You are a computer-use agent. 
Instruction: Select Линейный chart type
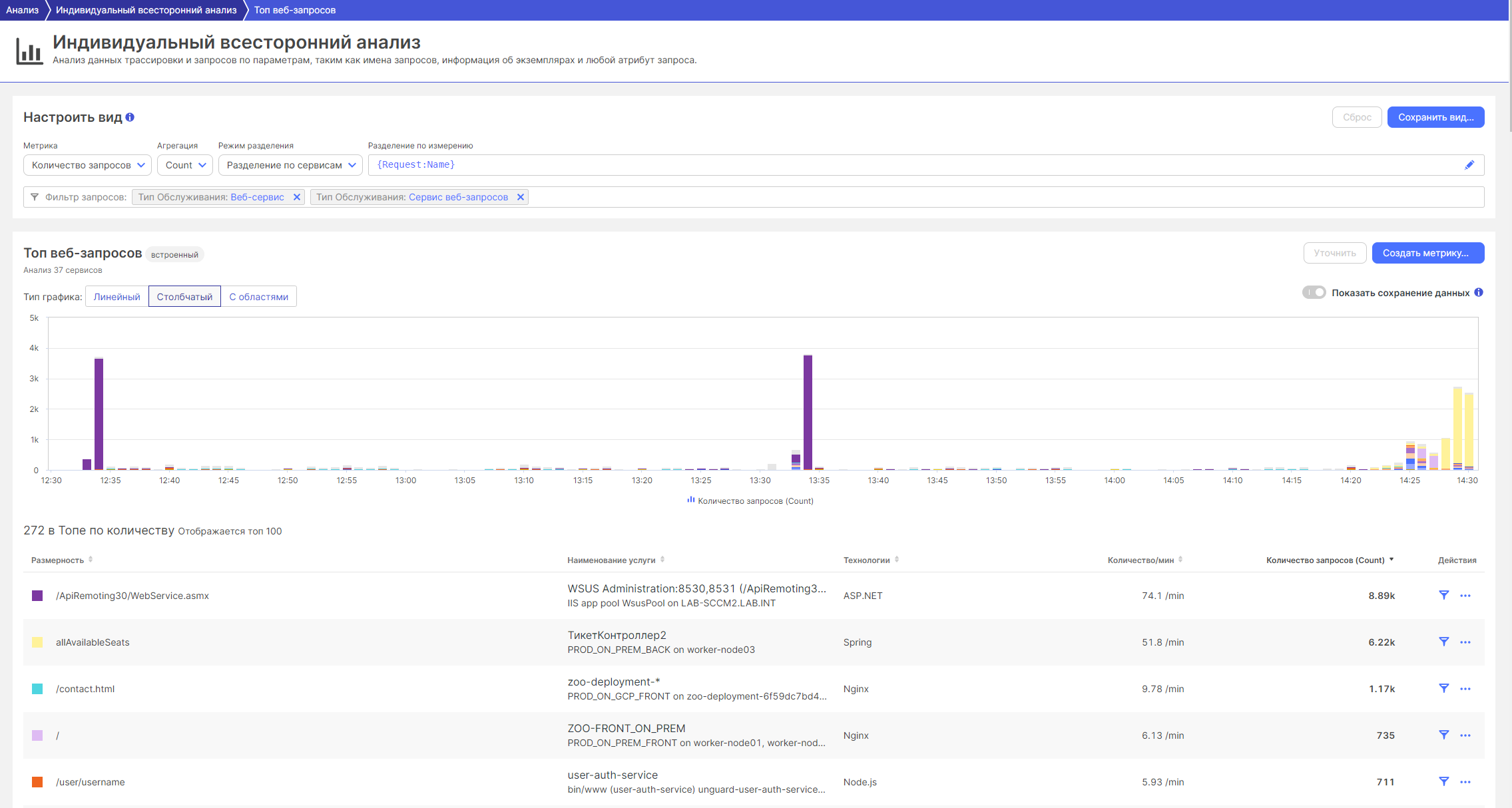(x=117, y=297)
